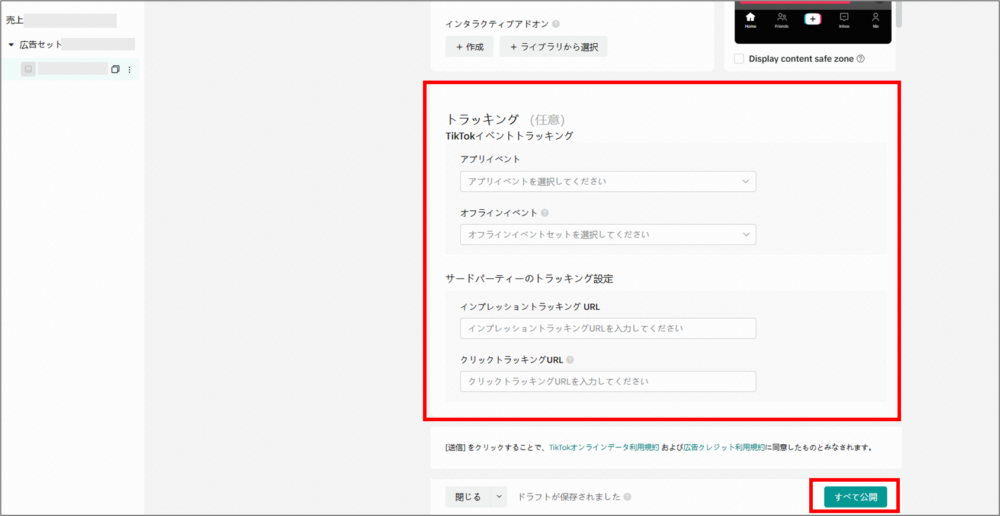Image resolution: width=1000 pixels, height=516 pixels.
Task: Click the ライブラリから選択 button
Action: 554,47
